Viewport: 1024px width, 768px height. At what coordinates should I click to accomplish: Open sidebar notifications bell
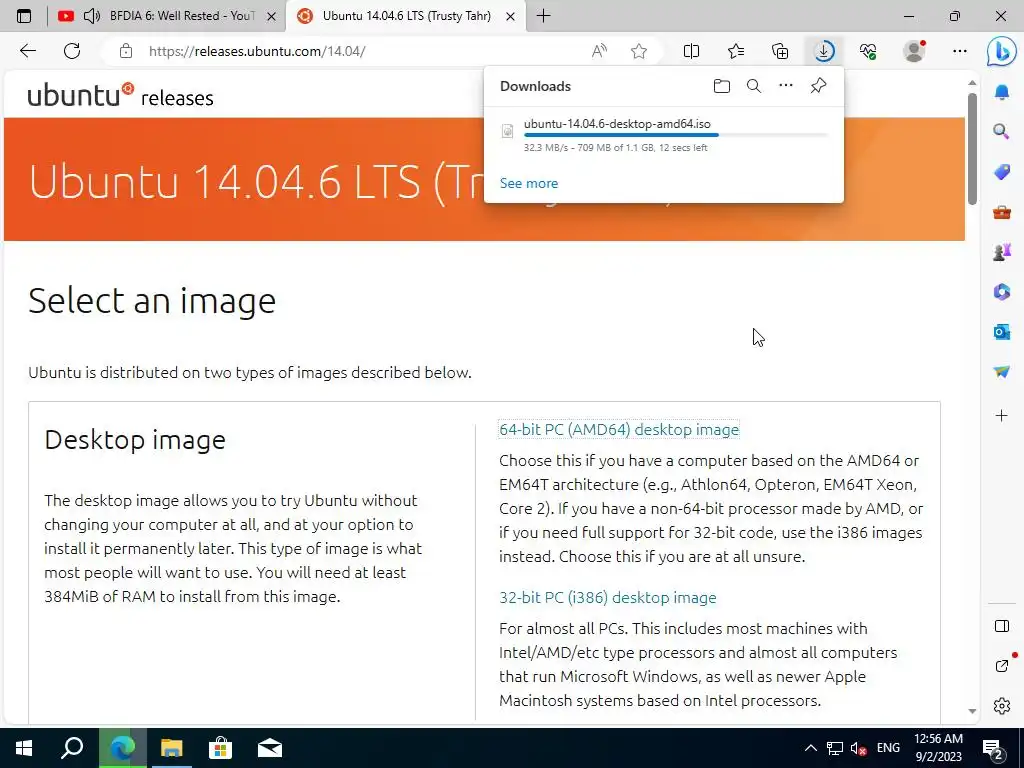tap(1001, 92)
